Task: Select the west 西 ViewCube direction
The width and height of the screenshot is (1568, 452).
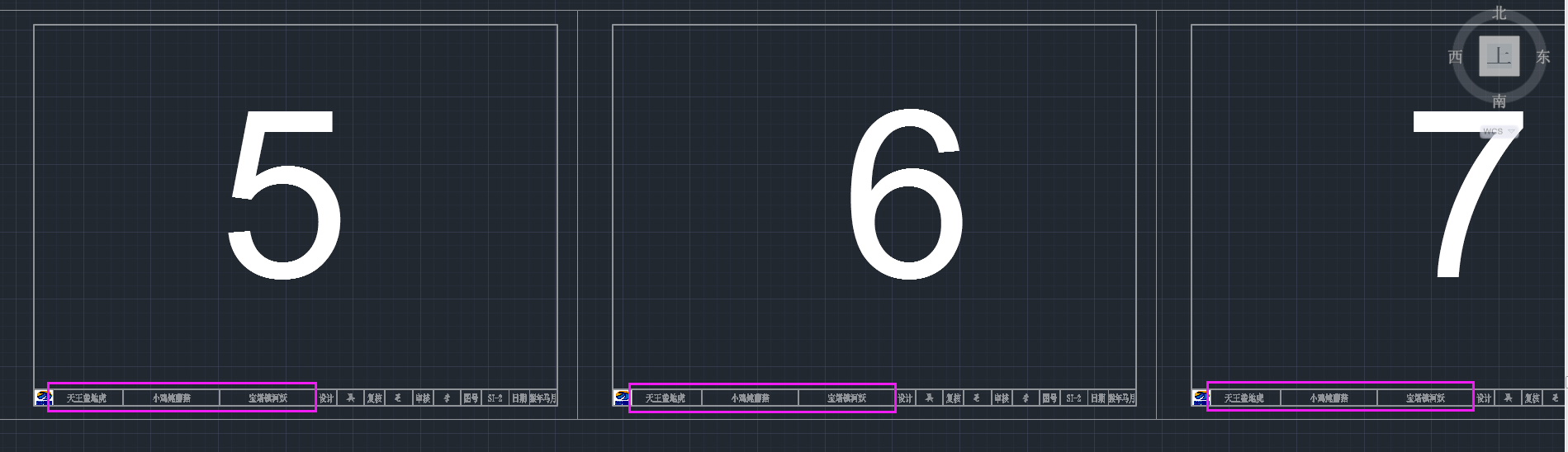Action: coord(1455,57)
